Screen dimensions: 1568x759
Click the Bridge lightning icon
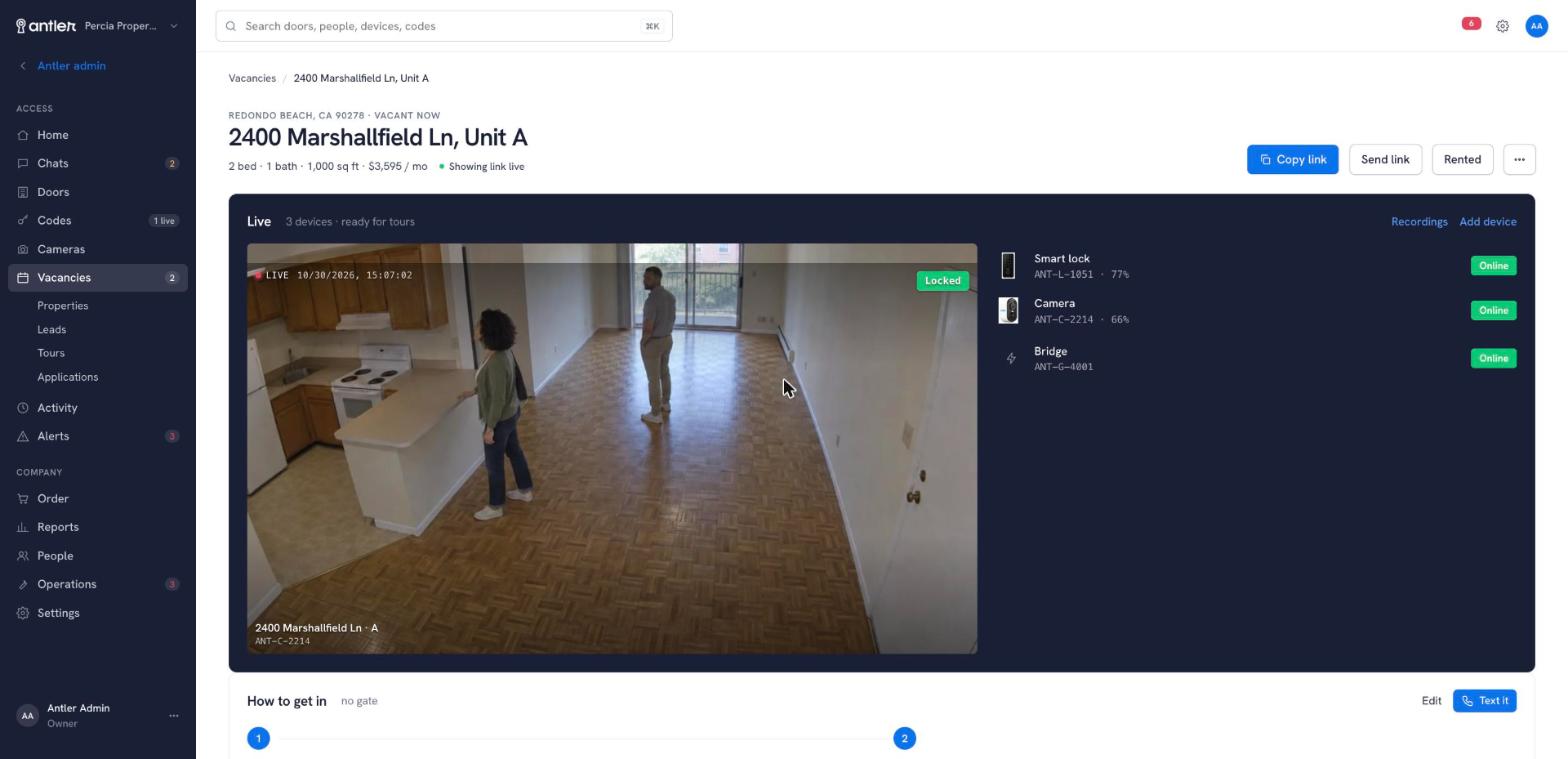click(1010, 359)
